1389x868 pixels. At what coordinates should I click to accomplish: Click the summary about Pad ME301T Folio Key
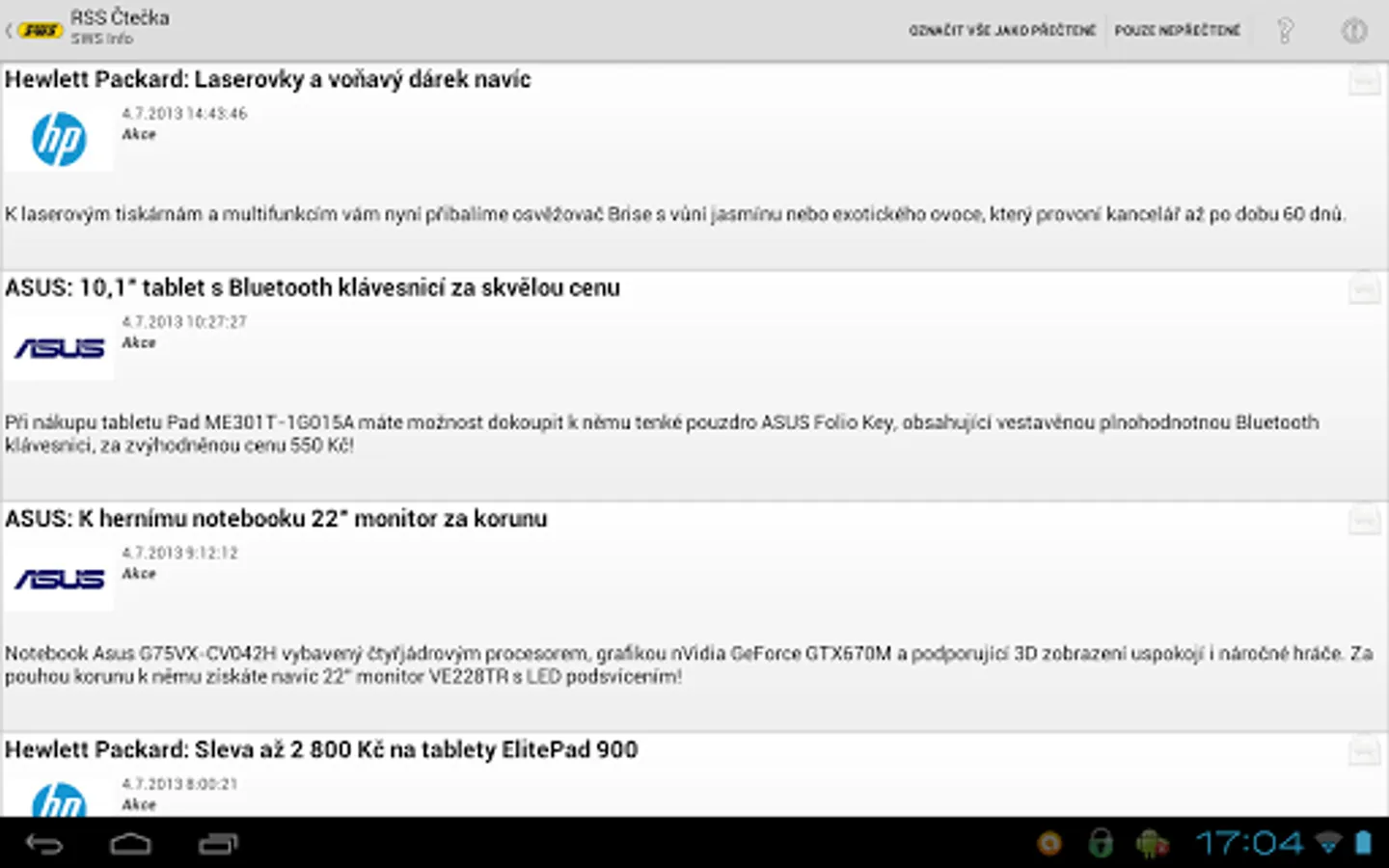[x=662, y=434]
